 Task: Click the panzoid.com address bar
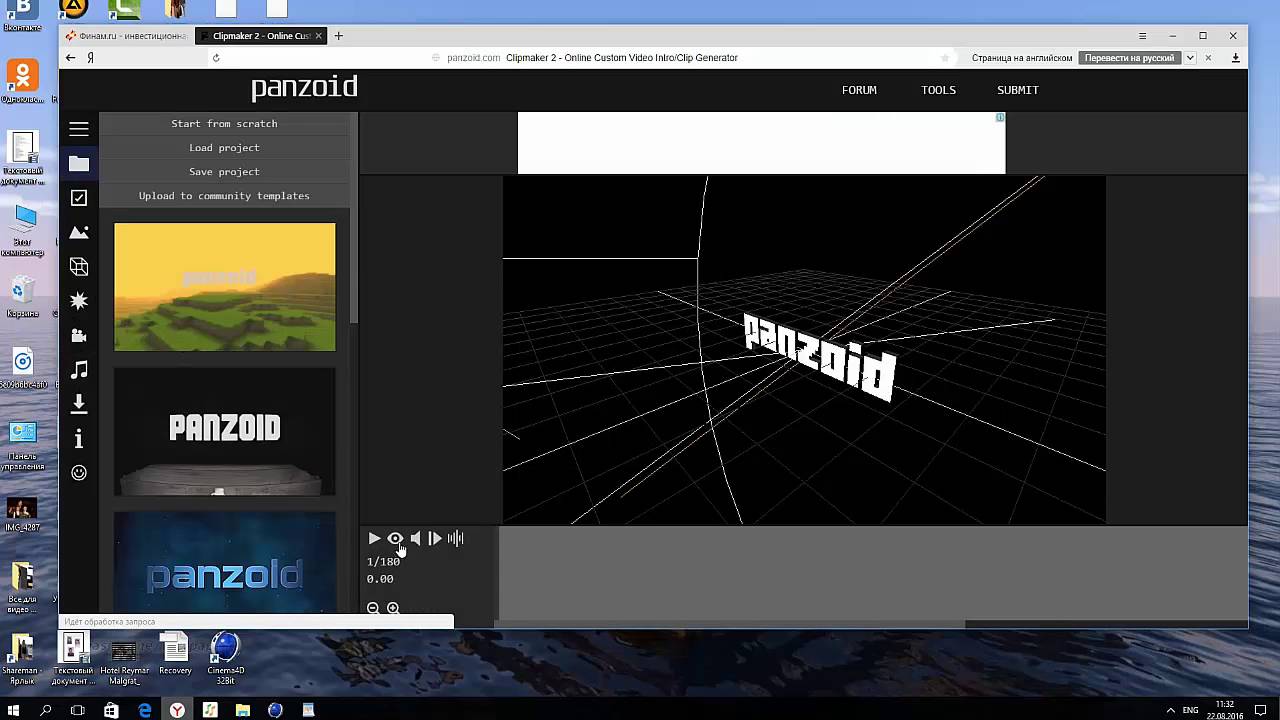pyautogui.click(x=592, y=58)
